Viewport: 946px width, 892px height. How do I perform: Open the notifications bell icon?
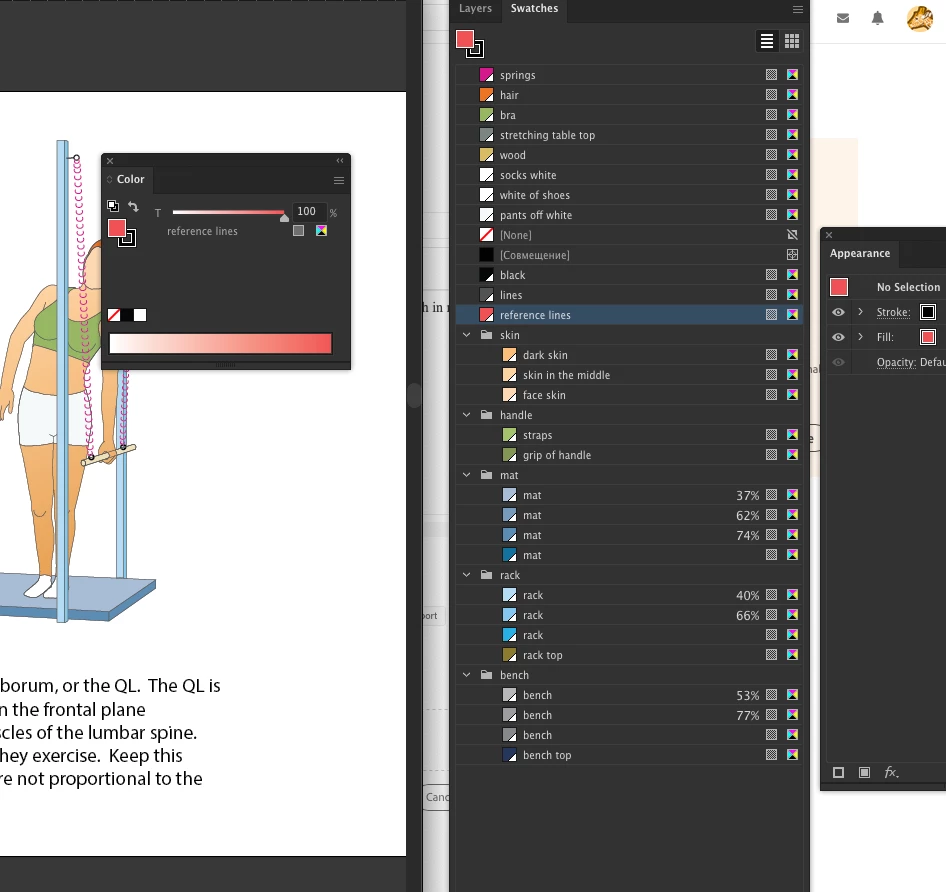click(x=878, y=18)
